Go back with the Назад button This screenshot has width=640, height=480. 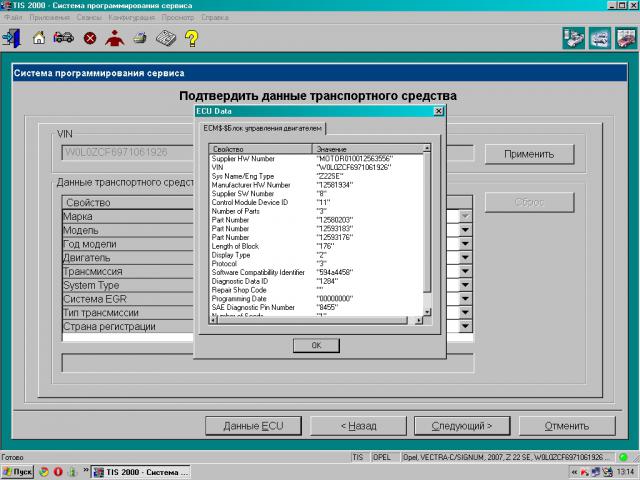pos(358,426)
